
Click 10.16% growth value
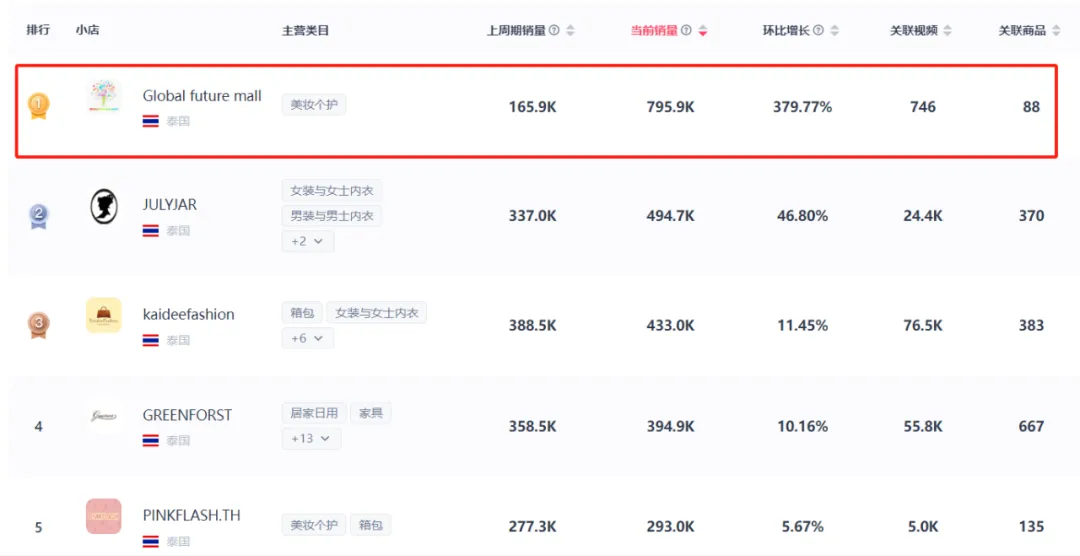click(x=802, y=426)
